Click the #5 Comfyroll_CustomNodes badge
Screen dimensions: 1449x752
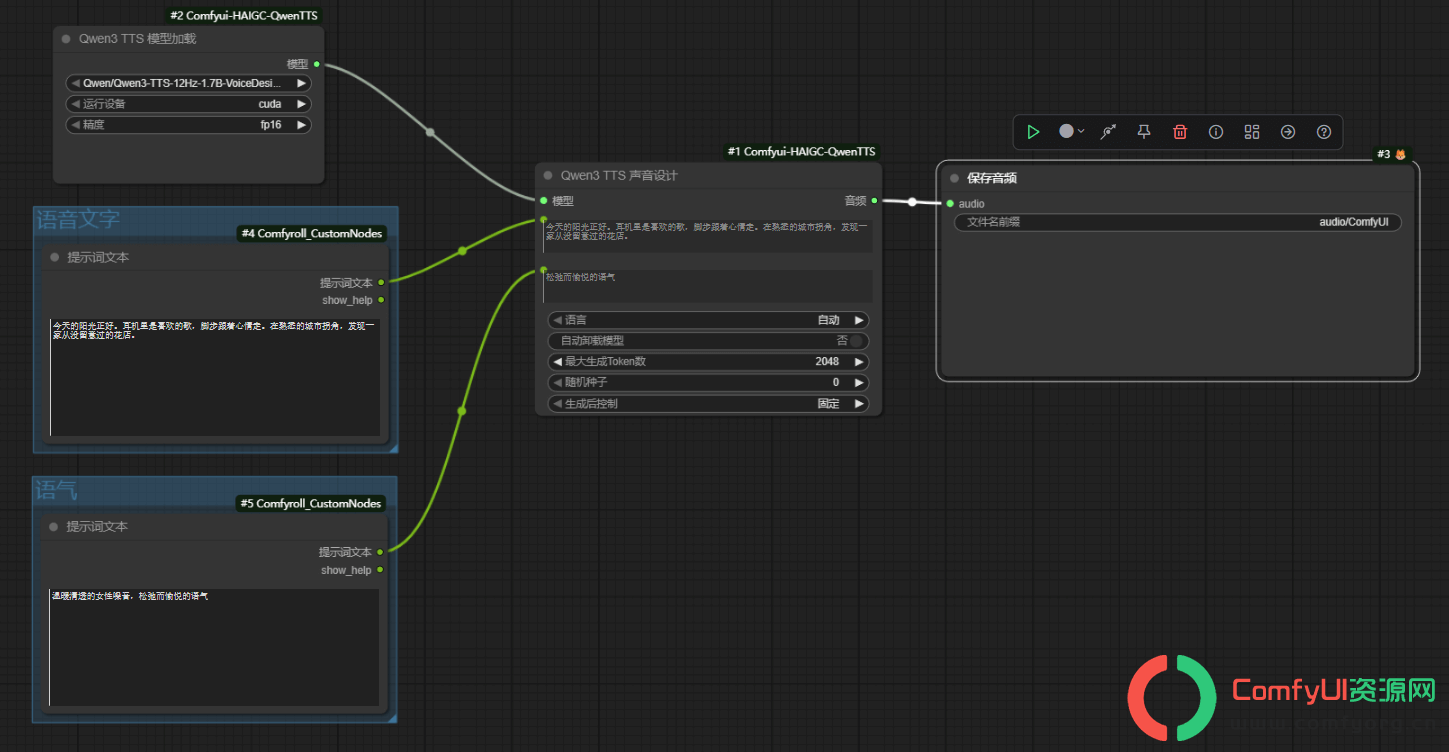pyautogui.click(x=311, y=504)
